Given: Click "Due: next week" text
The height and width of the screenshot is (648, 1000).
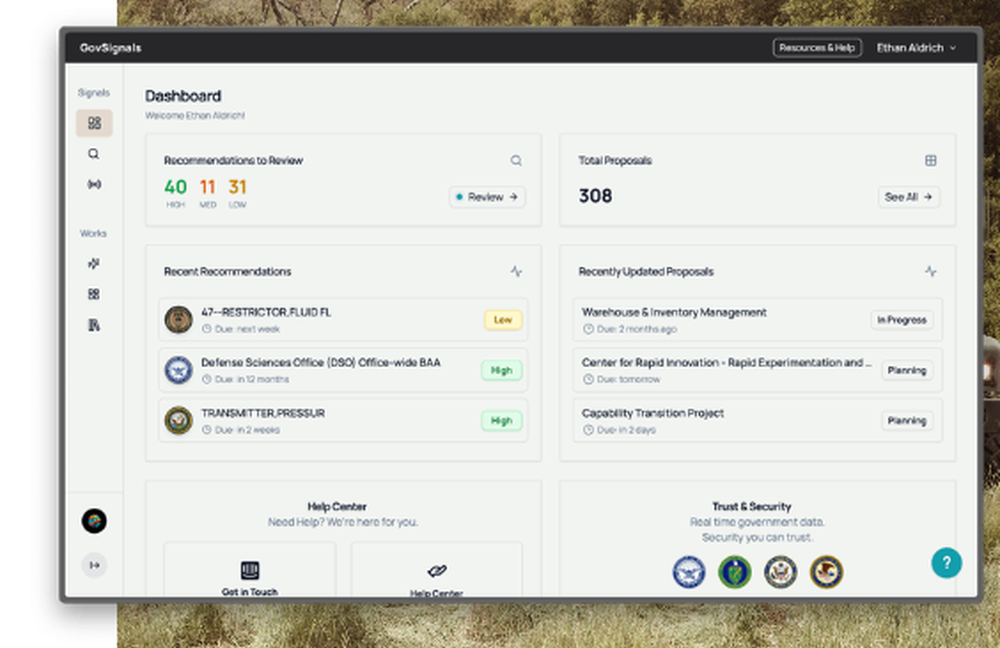Looking at the screenshot, I should tap(247, 329).
